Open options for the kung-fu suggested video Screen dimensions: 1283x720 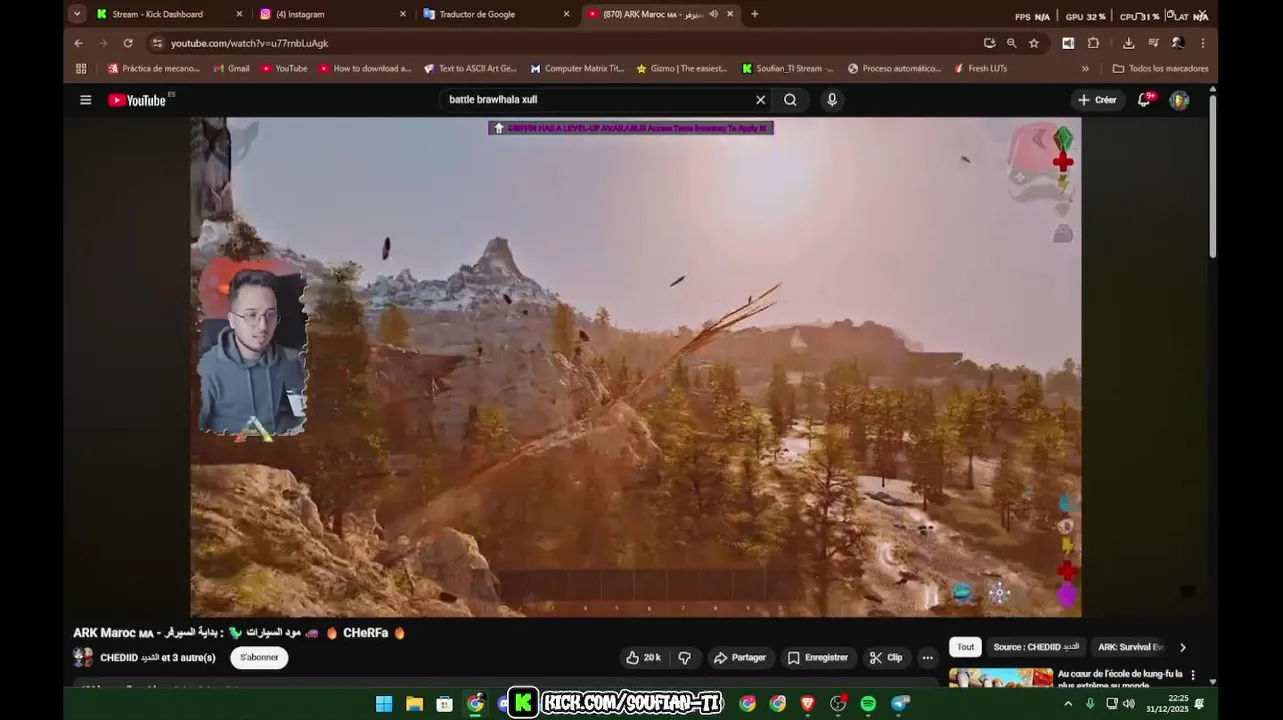(1193, 675)
